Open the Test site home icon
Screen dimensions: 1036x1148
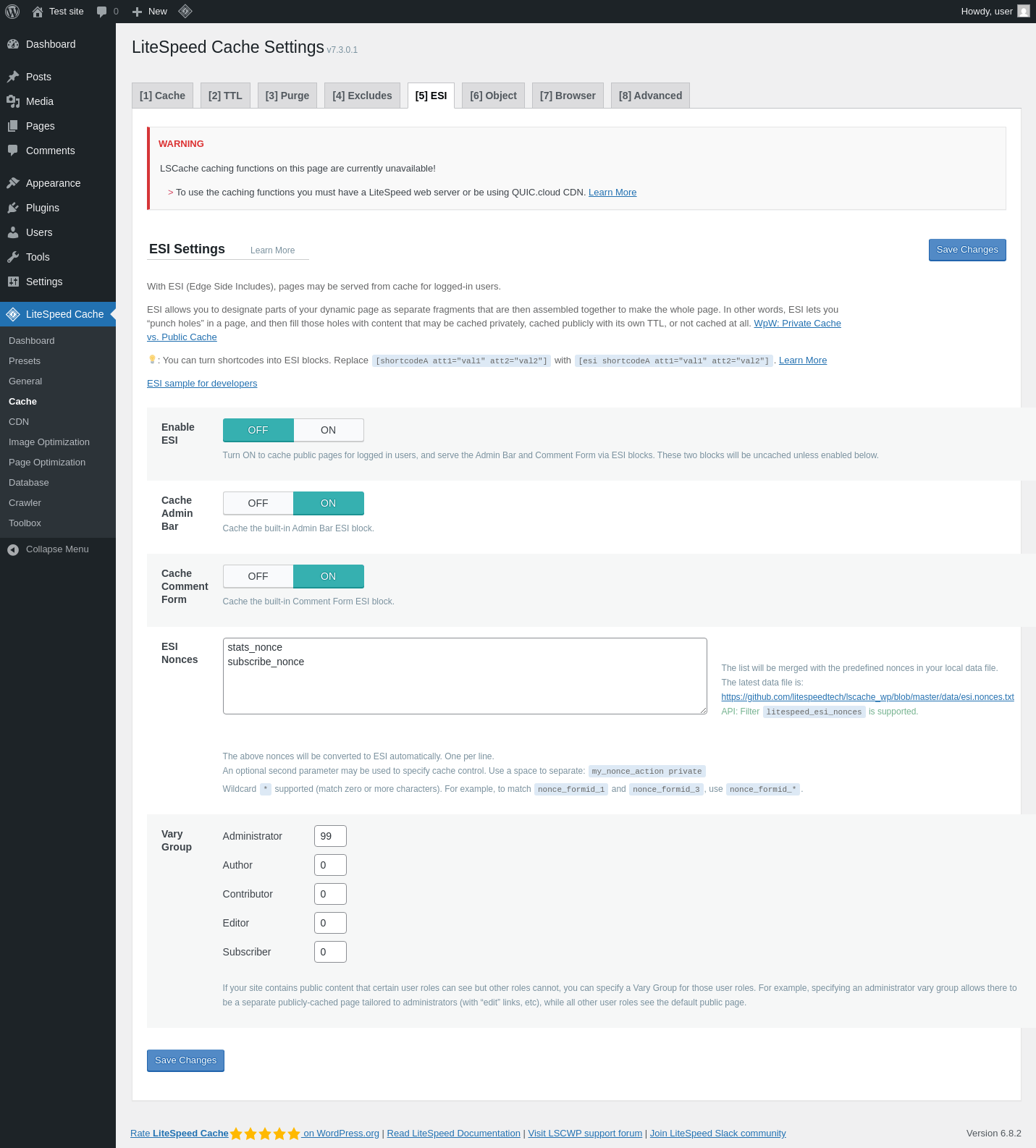click(x=38, y=12)
